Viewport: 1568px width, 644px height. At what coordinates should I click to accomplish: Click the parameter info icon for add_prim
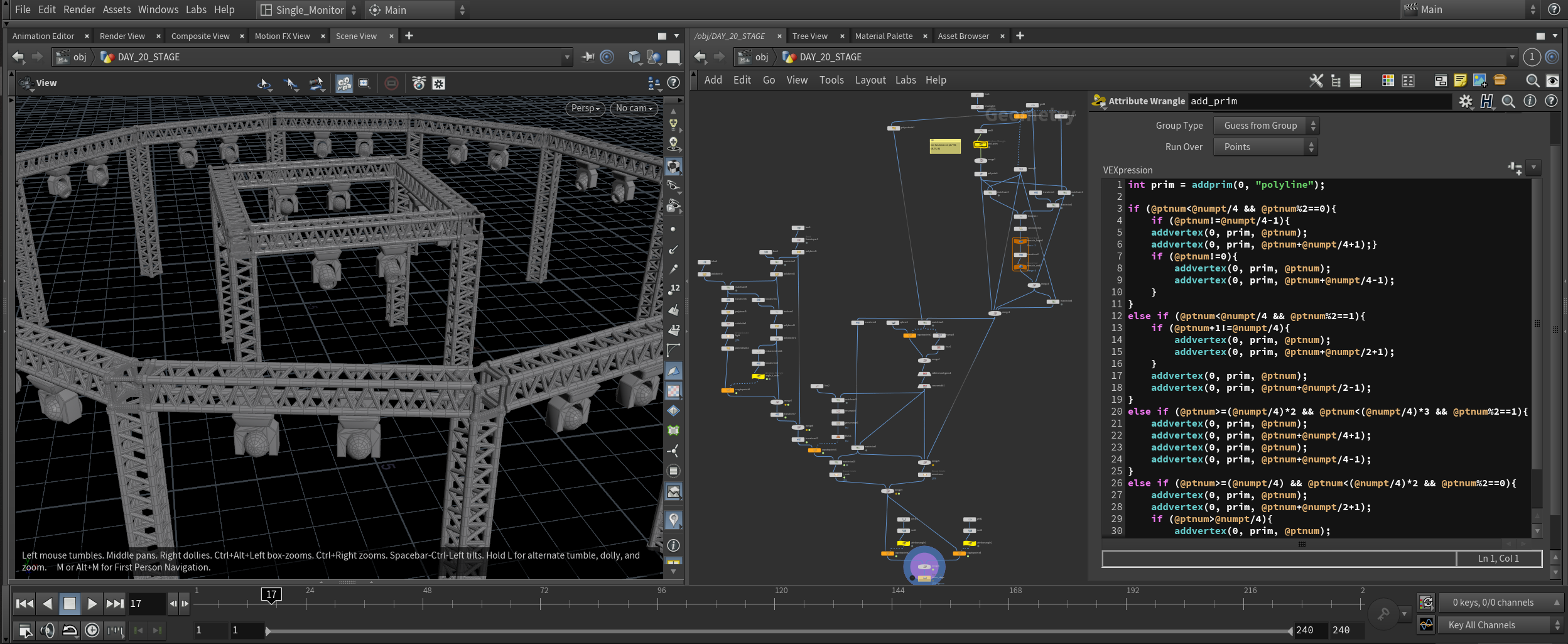(1530, 101)
